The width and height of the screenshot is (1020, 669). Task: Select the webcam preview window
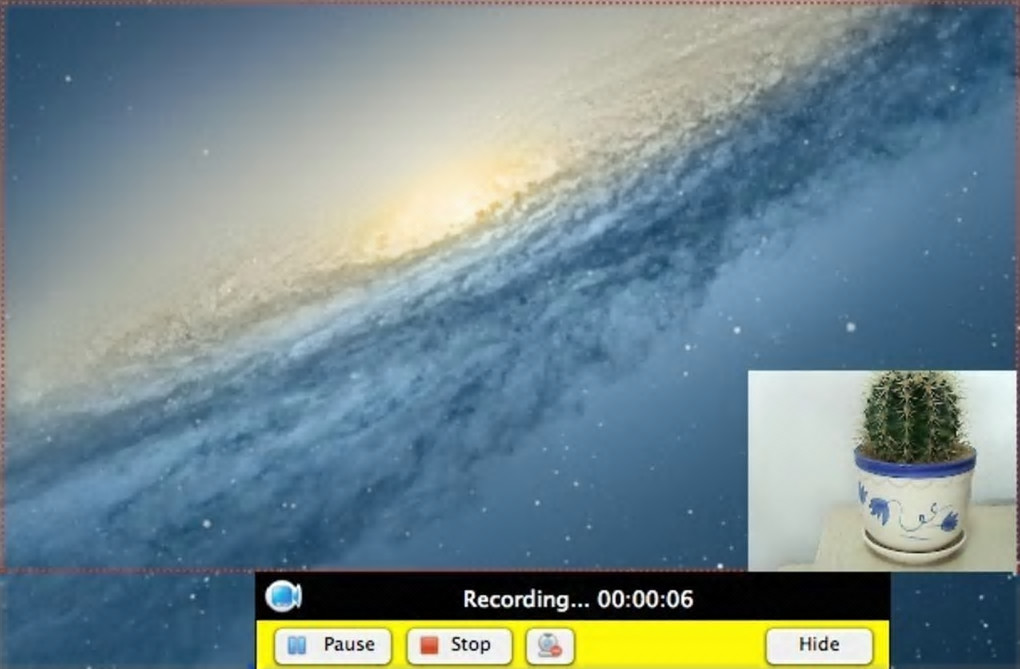point(882,471)
